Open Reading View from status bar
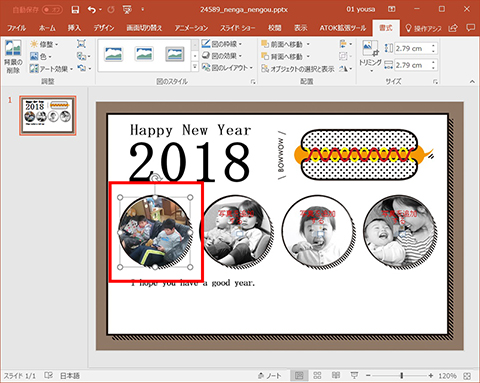 click(336, 376)
